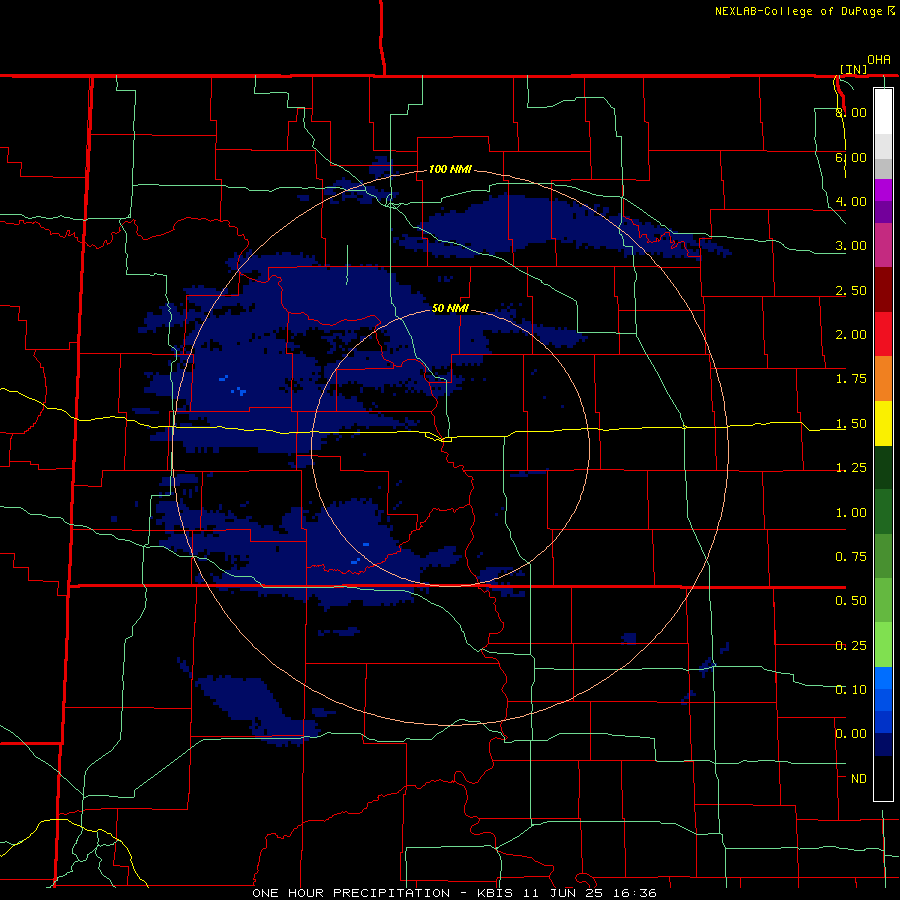Pick the white swatch at legend top
Viewport: 900px width, 900px height.
[x=883, y=111]
